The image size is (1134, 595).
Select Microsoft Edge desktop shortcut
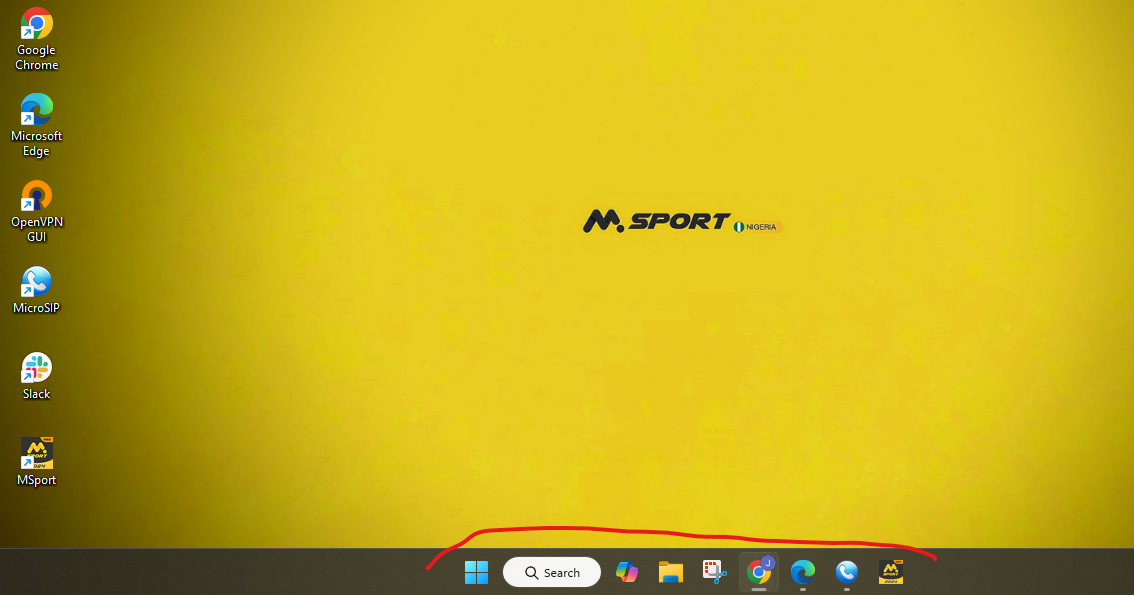(x=36, y=126)
